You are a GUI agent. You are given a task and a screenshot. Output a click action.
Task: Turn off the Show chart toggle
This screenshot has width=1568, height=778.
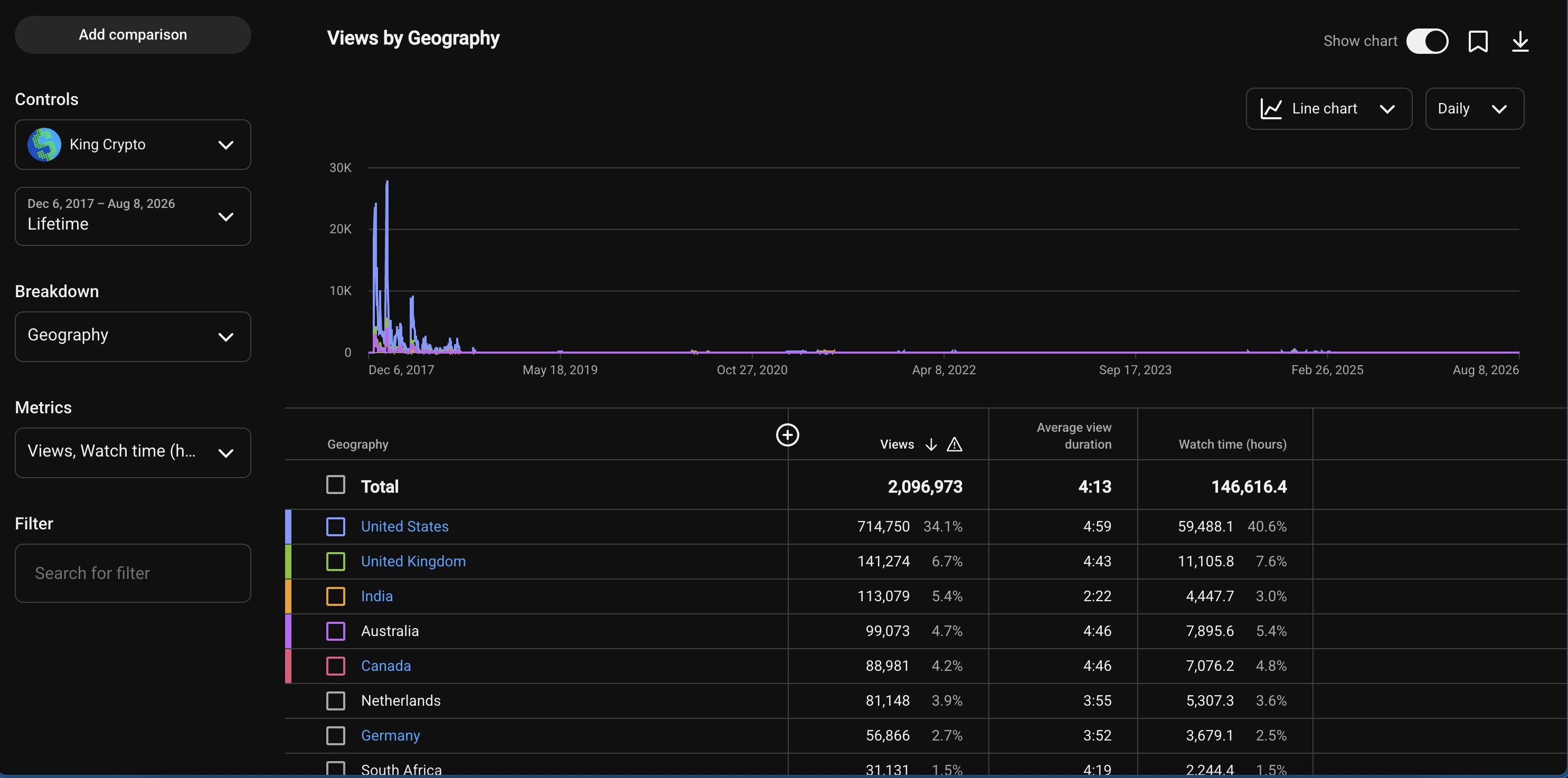click(x=1427, y=41)
